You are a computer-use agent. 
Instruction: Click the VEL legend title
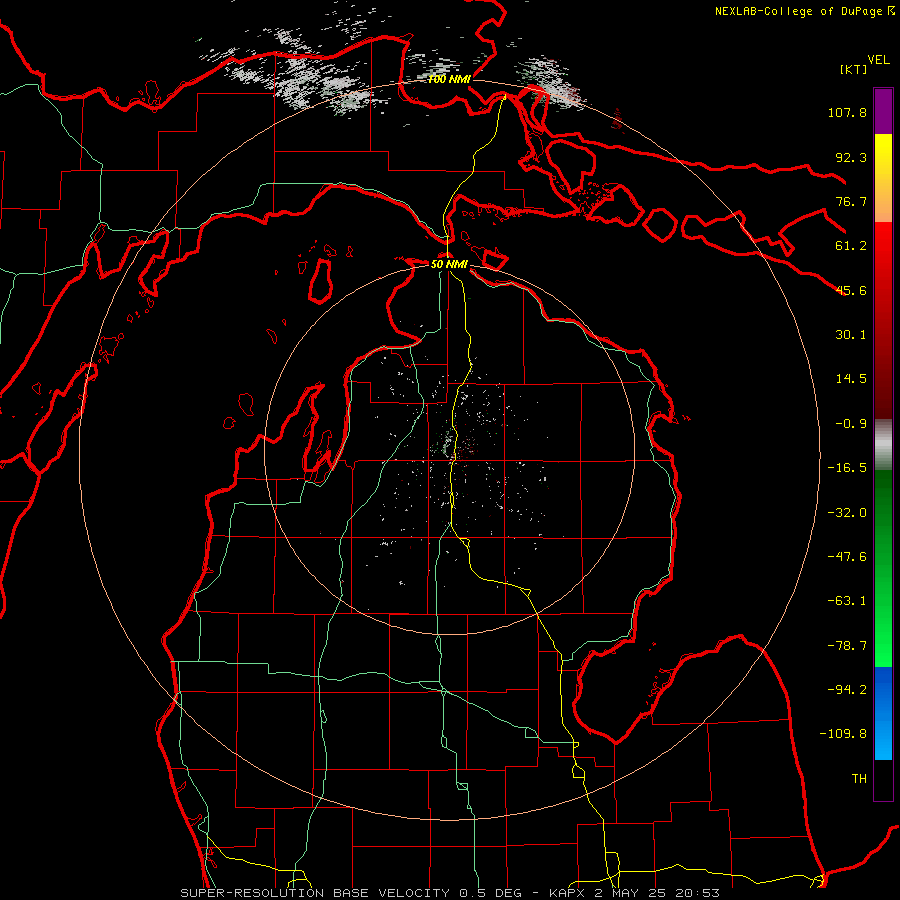pyautogui.click(x=879, y=59)
